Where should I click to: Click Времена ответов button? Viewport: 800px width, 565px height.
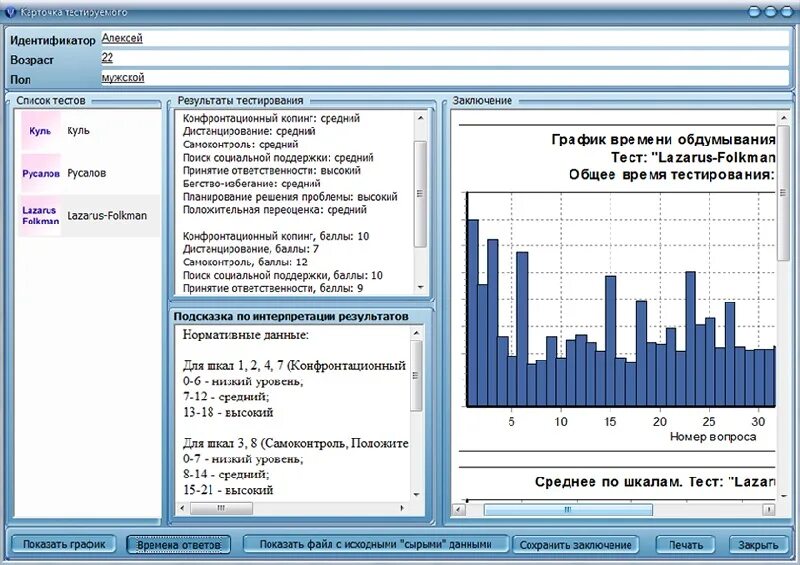(179, 545)
